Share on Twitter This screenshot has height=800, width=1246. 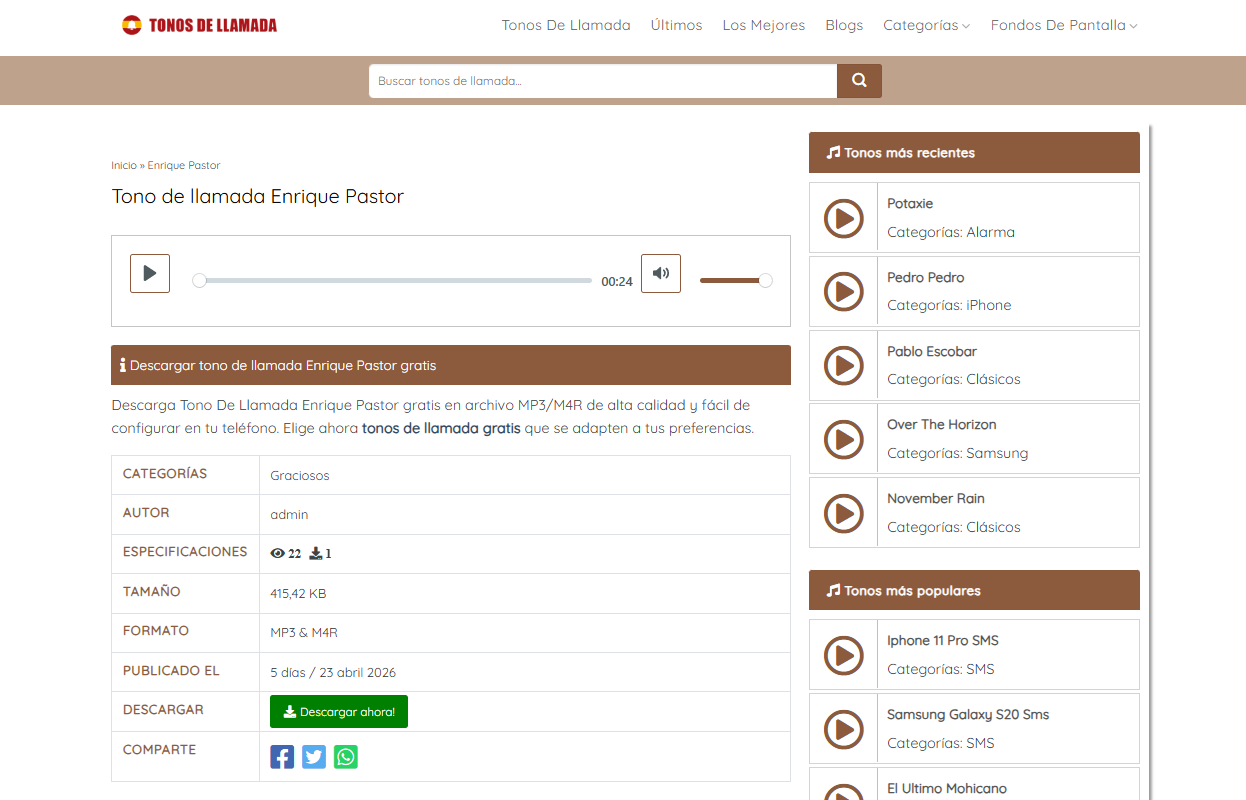[x=314, y=757]
